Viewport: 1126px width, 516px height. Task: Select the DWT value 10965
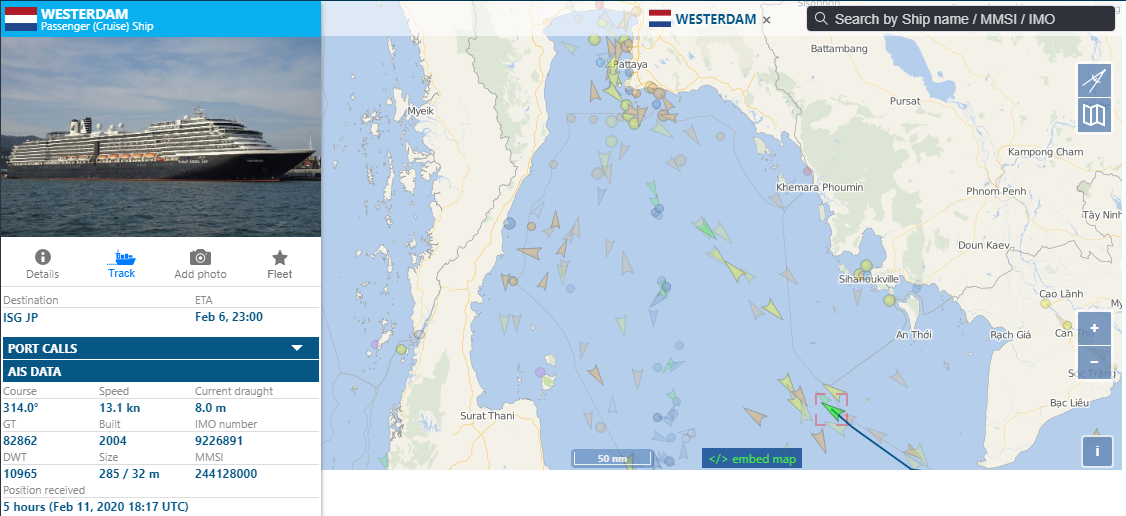point(20,474)
